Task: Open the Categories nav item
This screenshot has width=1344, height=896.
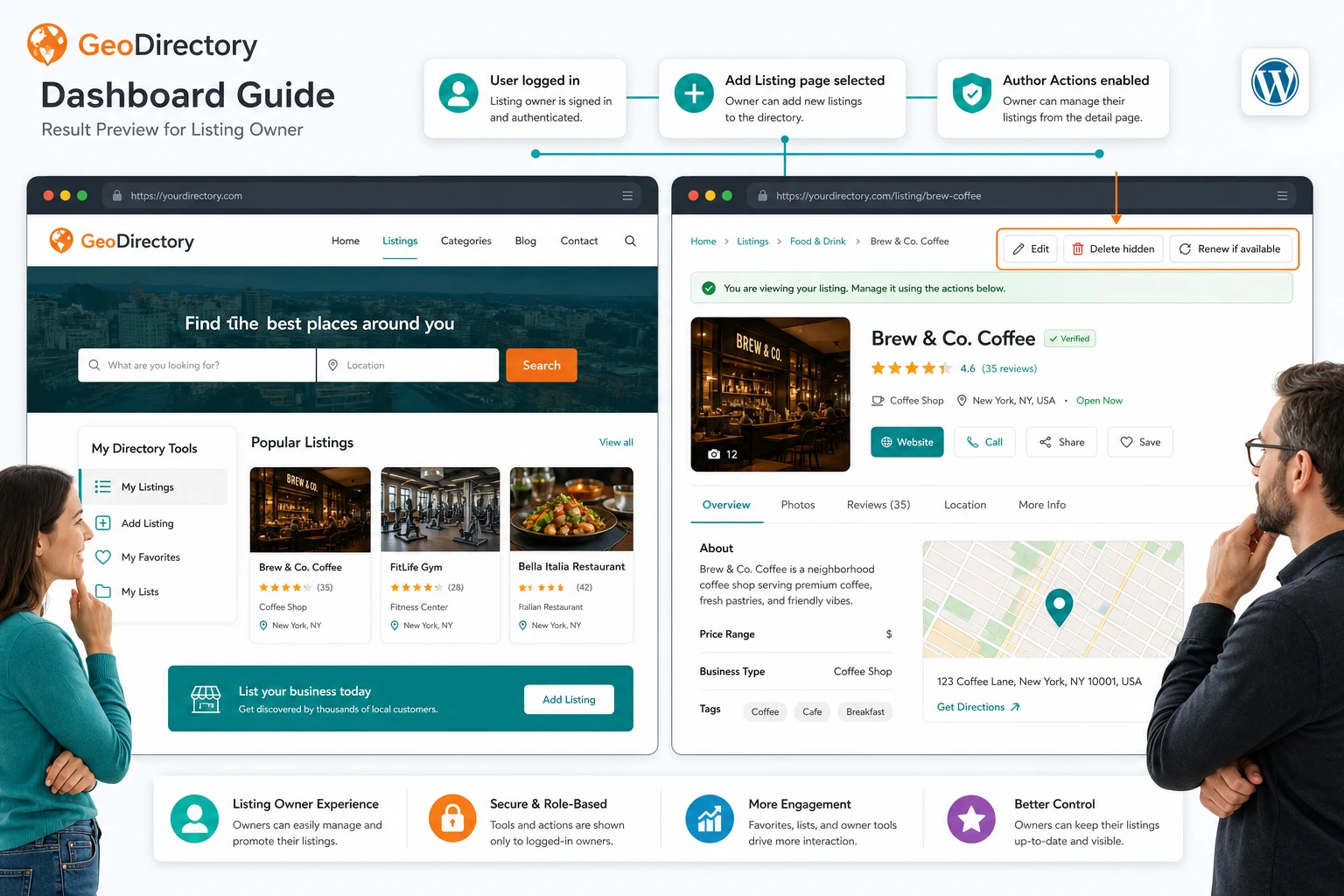Action: coord(466,241)
